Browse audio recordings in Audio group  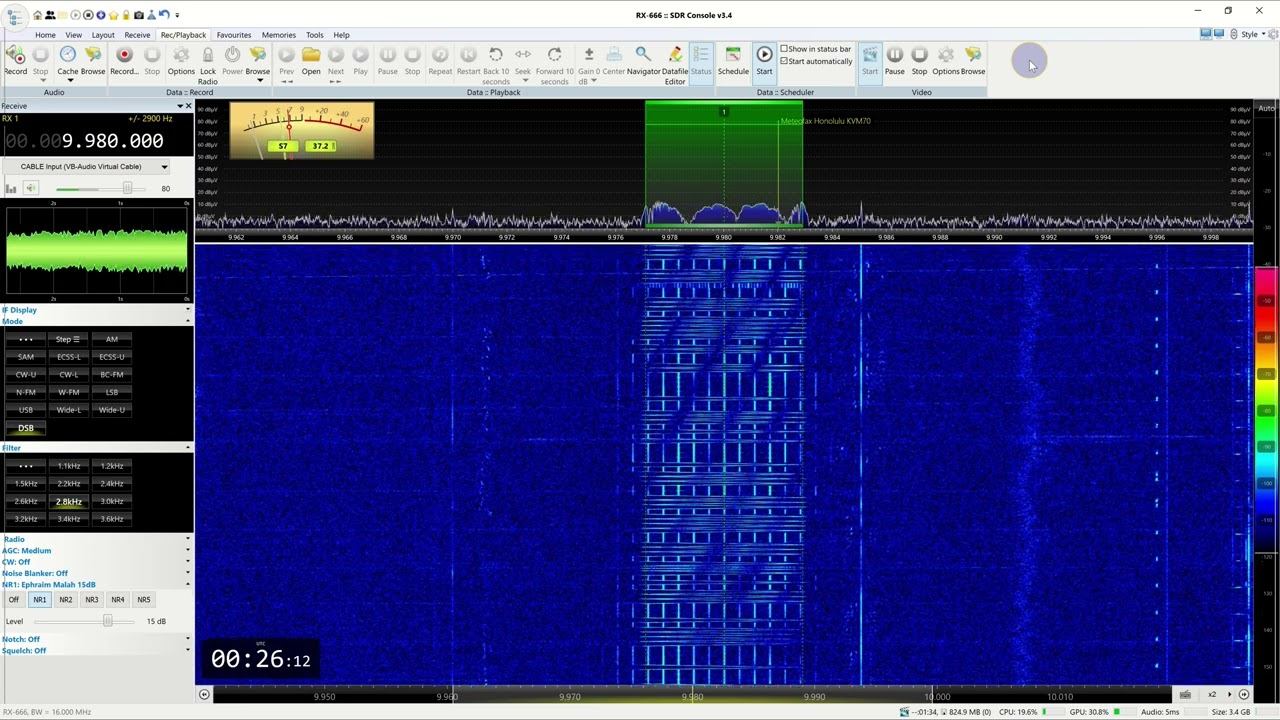(93, 60)
